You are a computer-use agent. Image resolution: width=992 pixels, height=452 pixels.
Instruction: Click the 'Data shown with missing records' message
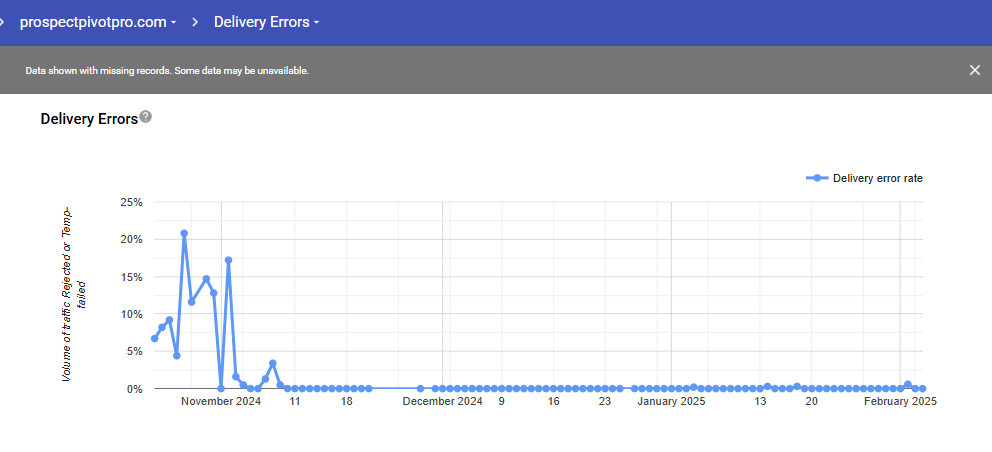(167, 71)
